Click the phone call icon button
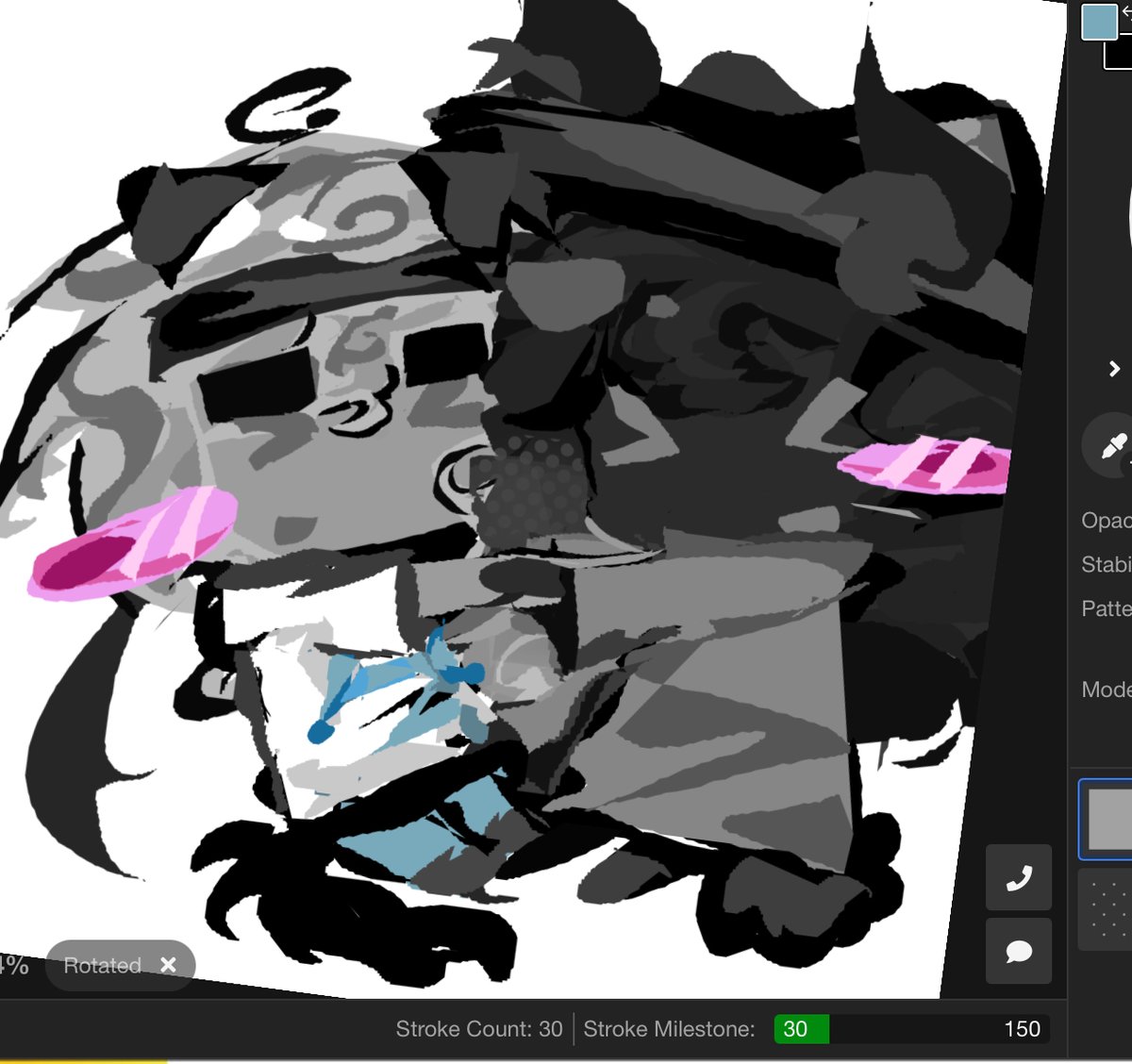The height and width of the screenshot is (1064, 1132). coord(1019,878)
